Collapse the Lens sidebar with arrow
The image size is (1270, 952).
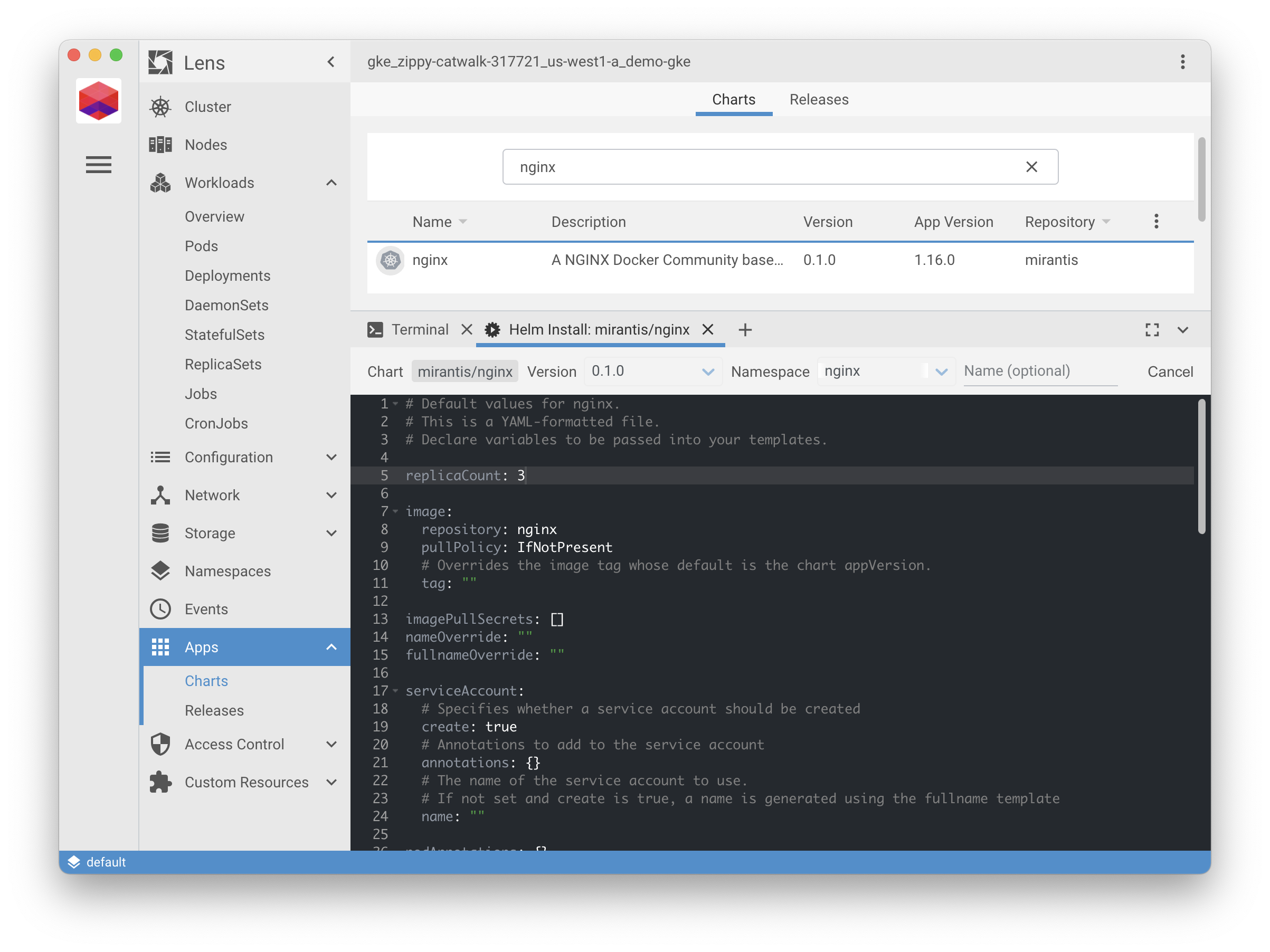click(331, 62)
